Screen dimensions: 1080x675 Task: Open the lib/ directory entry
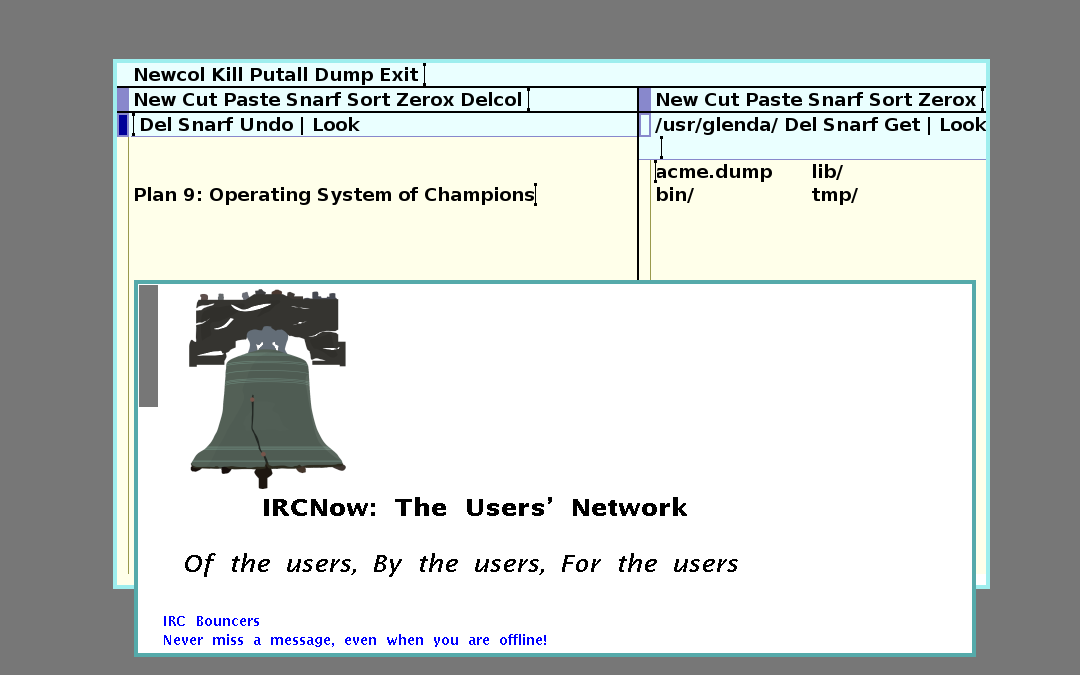pos(827,172)
